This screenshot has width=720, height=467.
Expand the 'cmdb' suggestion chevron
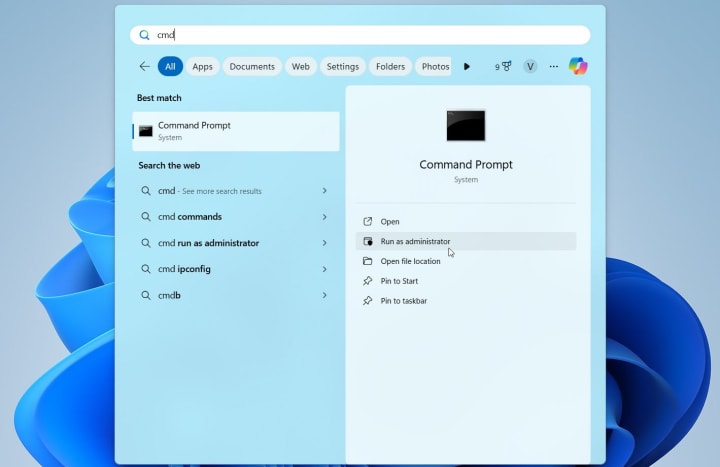pyautogui.click(x=325, y=295)
